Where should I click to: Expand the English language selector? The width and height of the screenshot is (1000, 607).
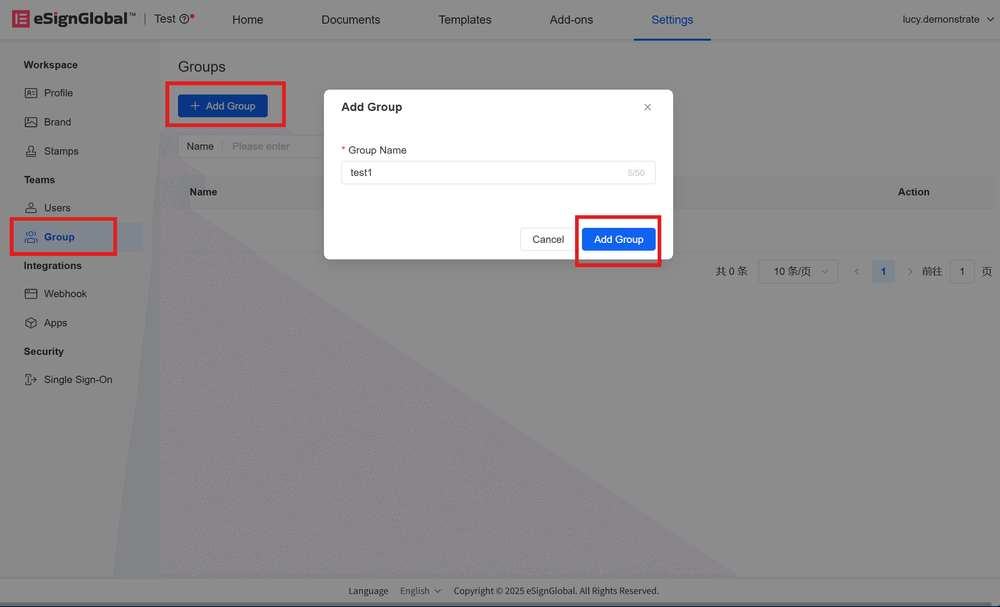pyautogui.click(x=420, y=591)
